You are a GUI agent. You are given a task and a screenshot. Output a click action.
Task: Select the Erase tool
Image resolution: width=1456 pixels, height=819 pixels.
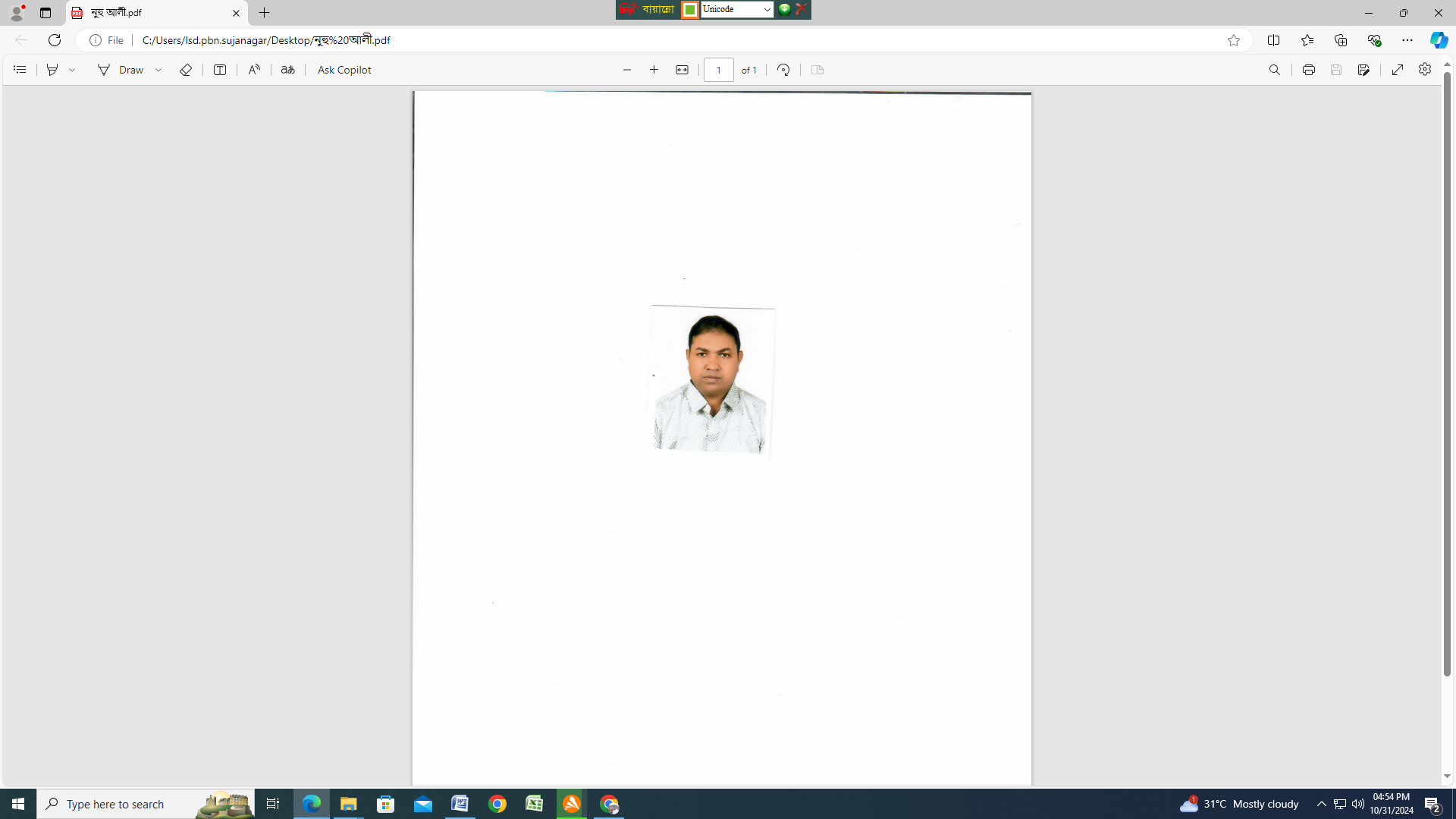click(185, 70)
